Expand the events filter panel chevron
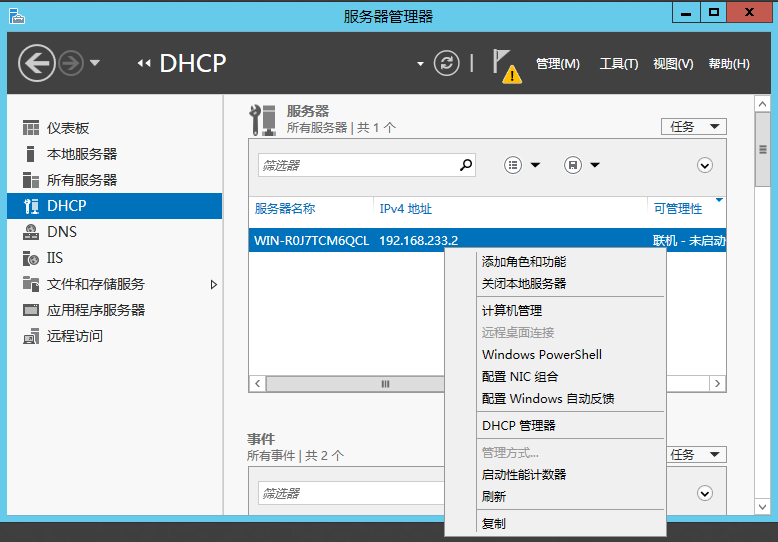This screenshot has height=542, width=778. click(705, 493)
